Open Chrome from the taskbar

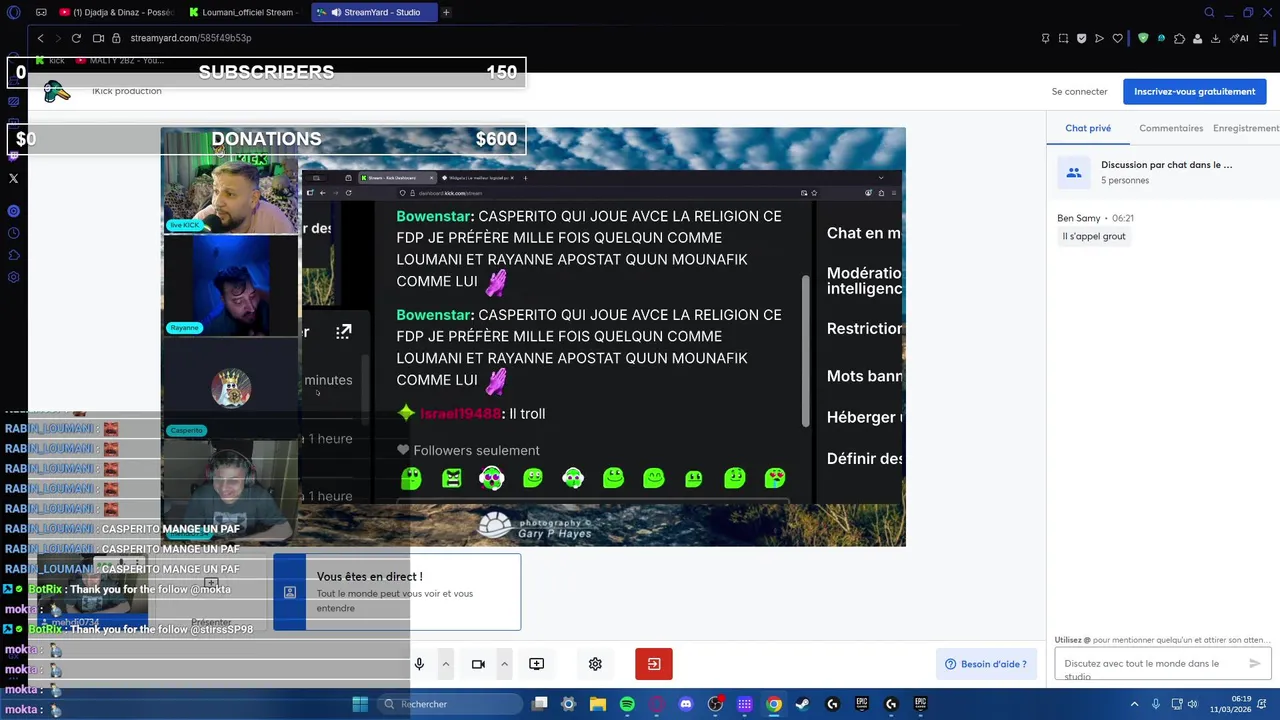[774, 704]
